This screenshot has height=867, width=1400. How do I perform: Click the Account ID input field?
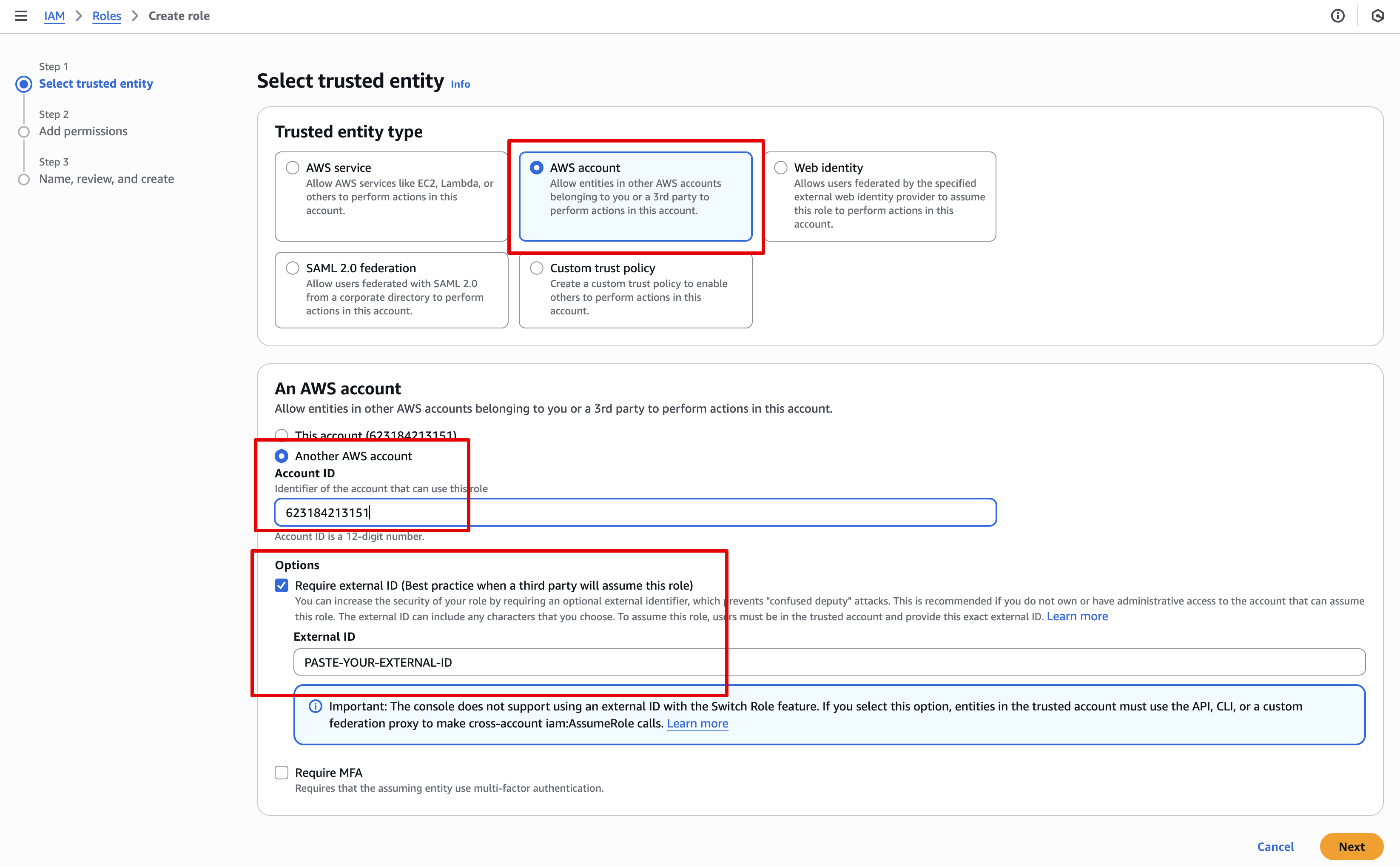pos(635,512)
